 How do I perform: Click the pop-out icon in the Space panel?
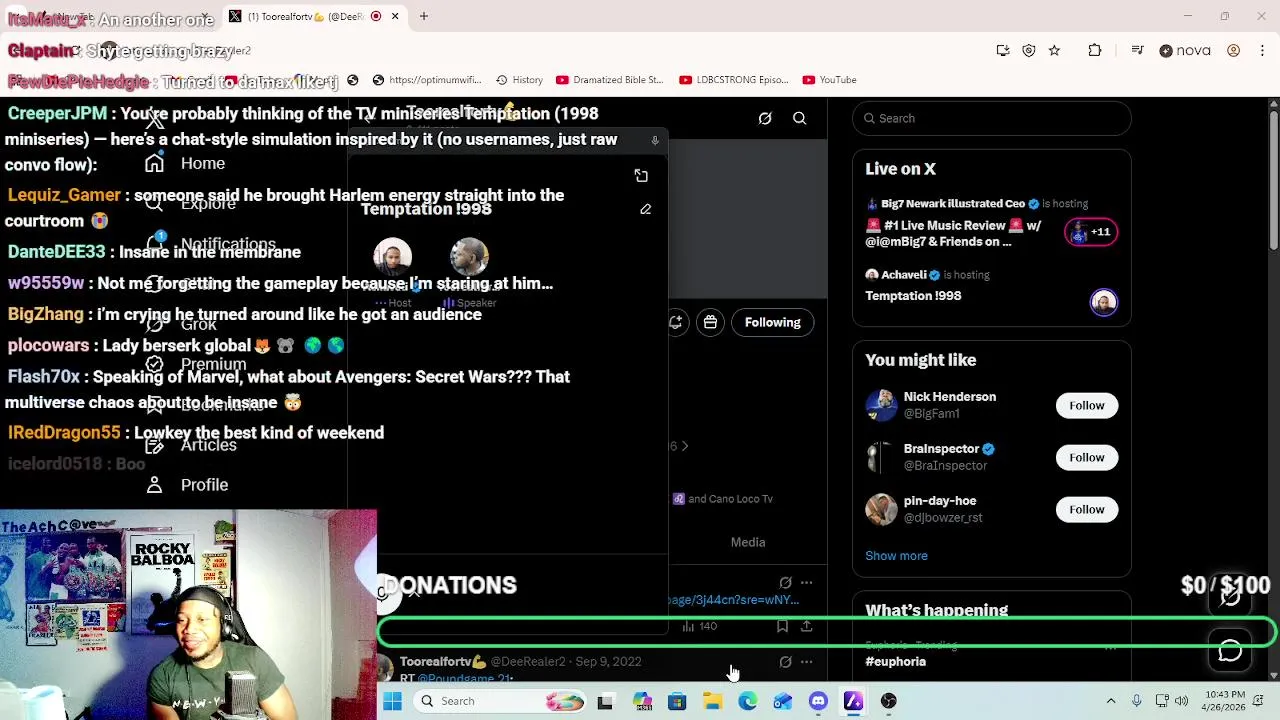(x=641, y=176)
